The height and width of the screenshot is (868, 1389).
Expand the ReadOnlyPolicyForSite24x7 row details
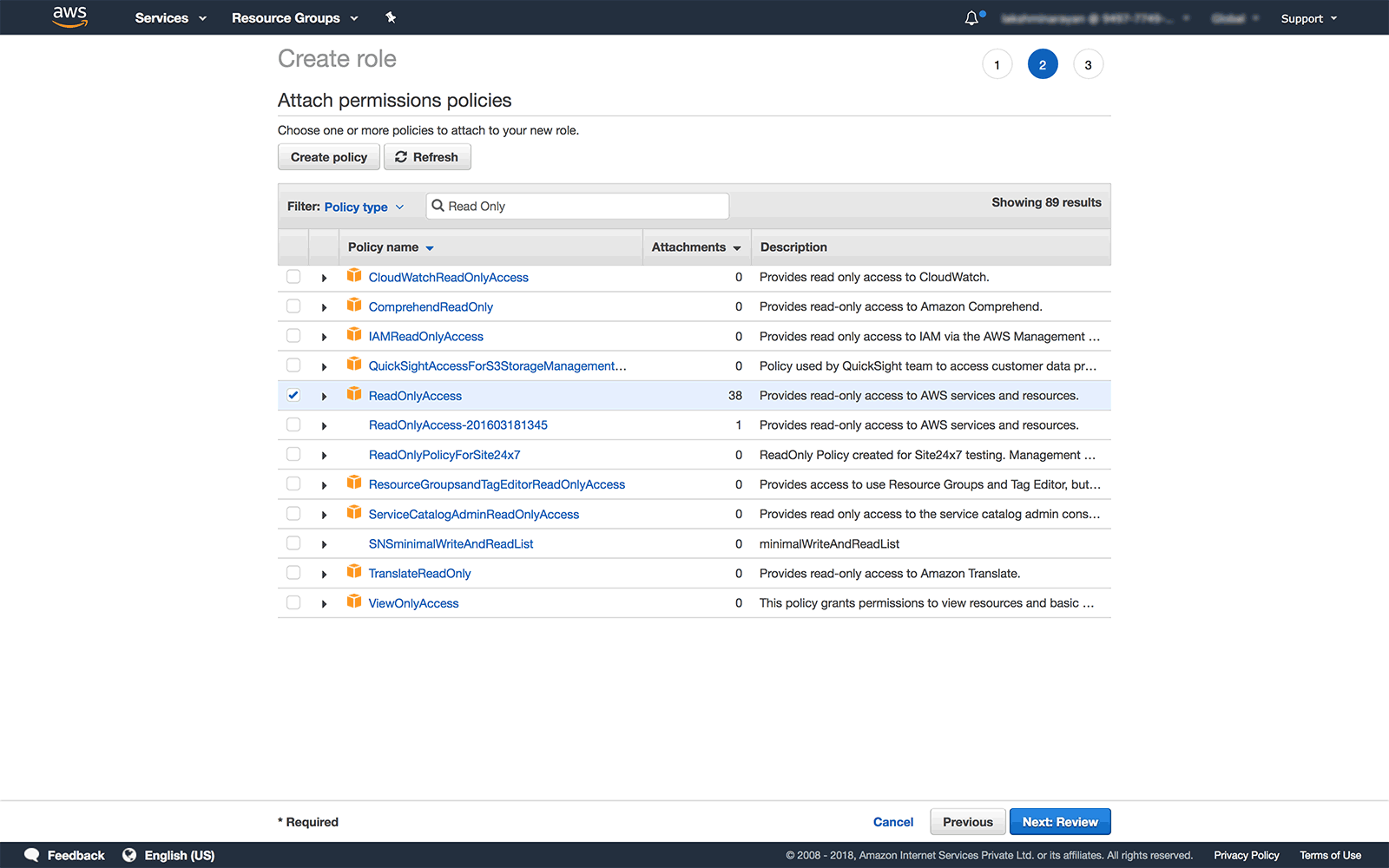click(x=324, y=456)
